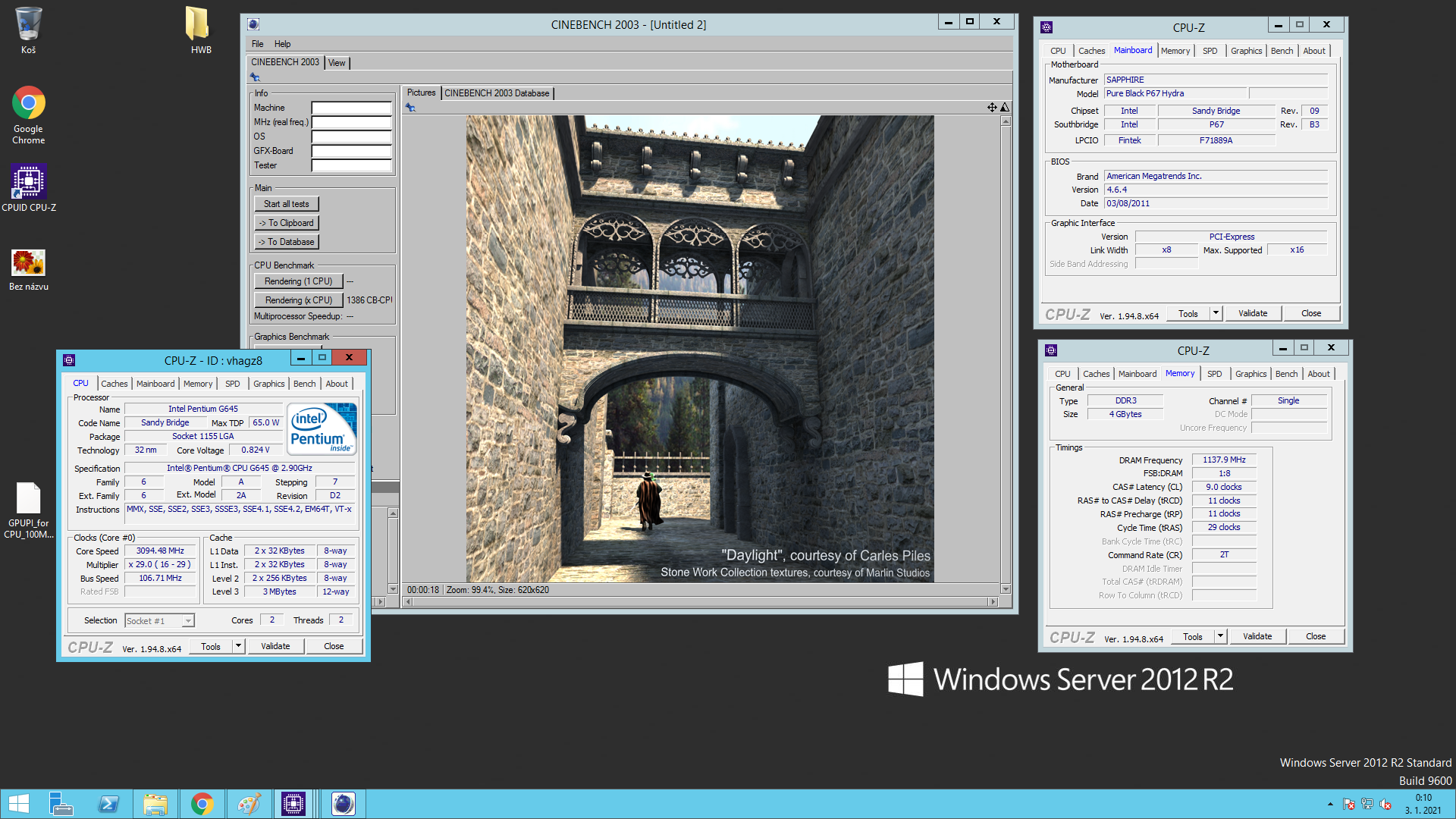Click into the Tester input field
Image resolution: width=1456 pixels, height=819 pixels.
[352, 165]
